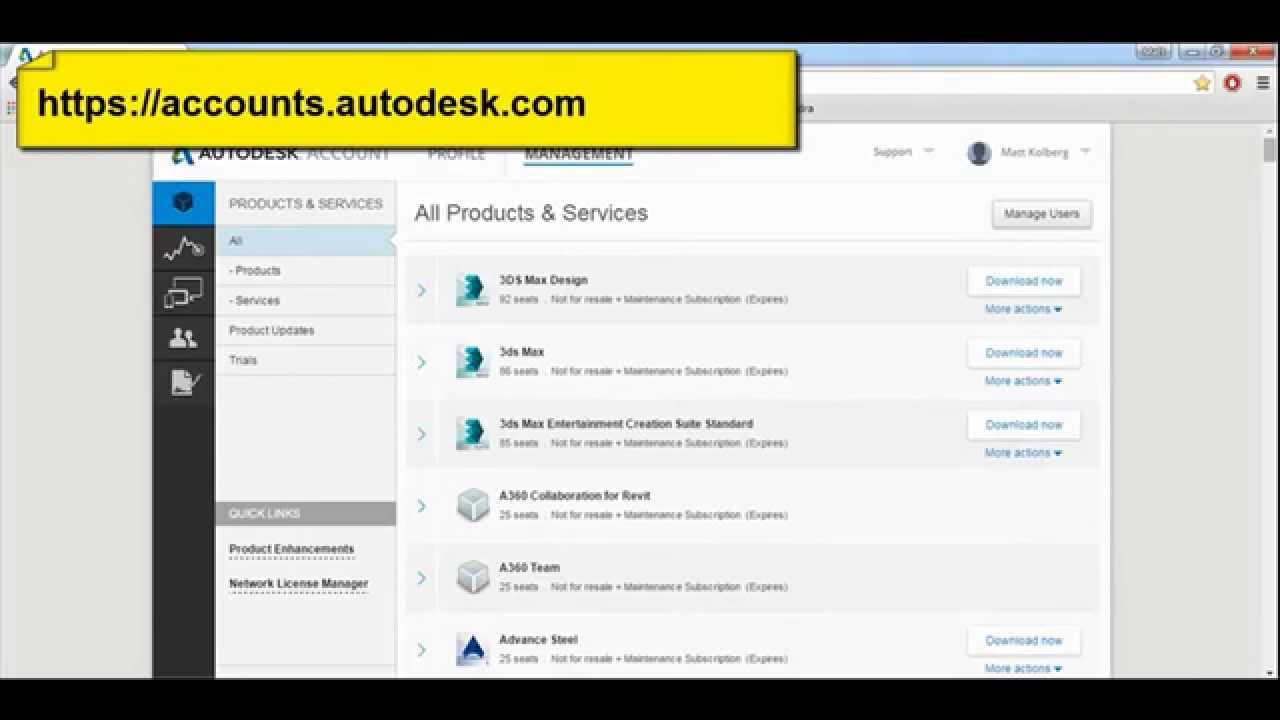Viewport: 1280px width, 720px height.
Task: Expand the 3ds Max row chevron
Action: (x=422, y=362)
